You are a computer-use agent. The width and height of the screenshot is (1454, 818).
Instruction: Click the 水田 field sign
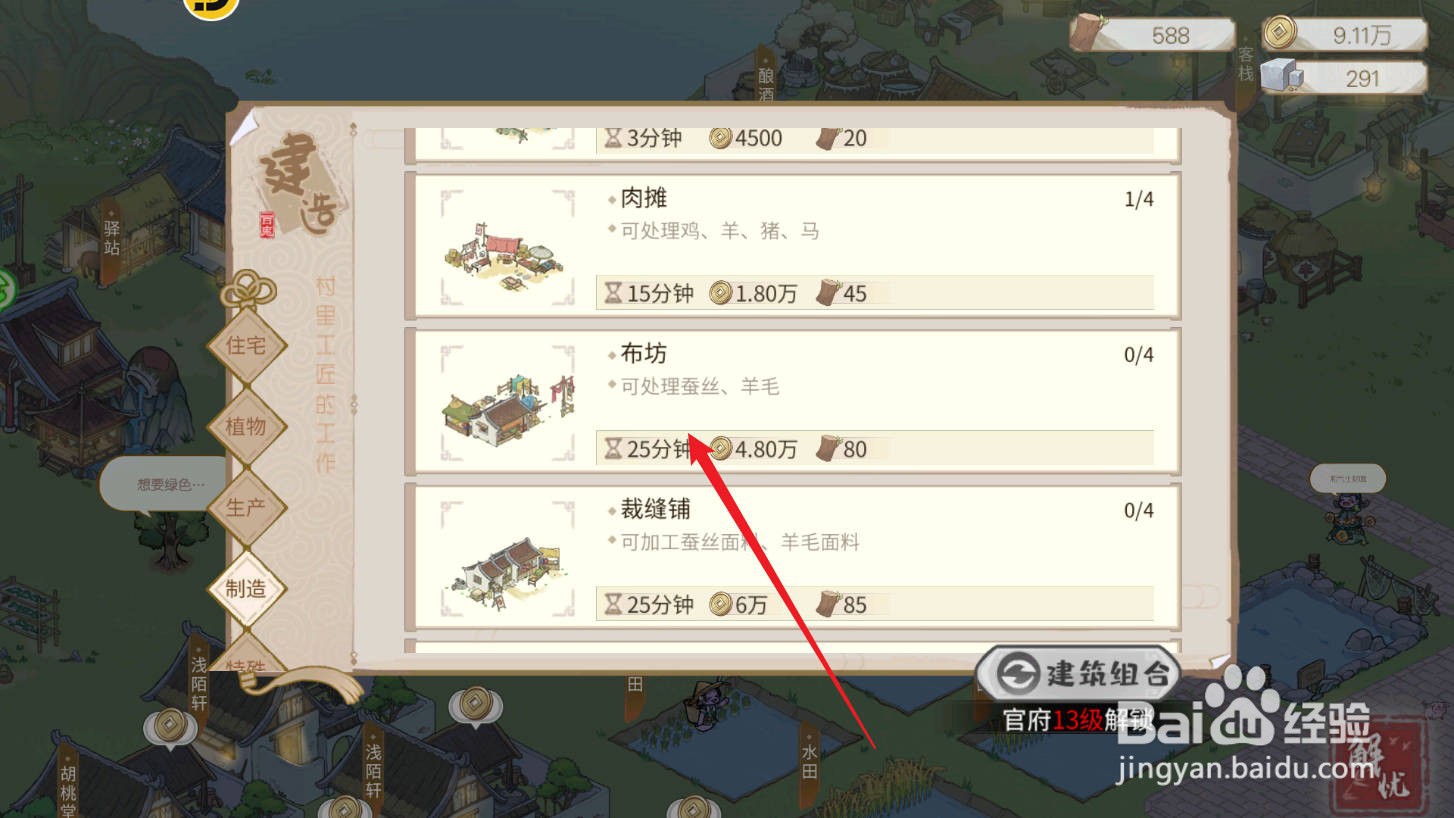pos(809,759)
